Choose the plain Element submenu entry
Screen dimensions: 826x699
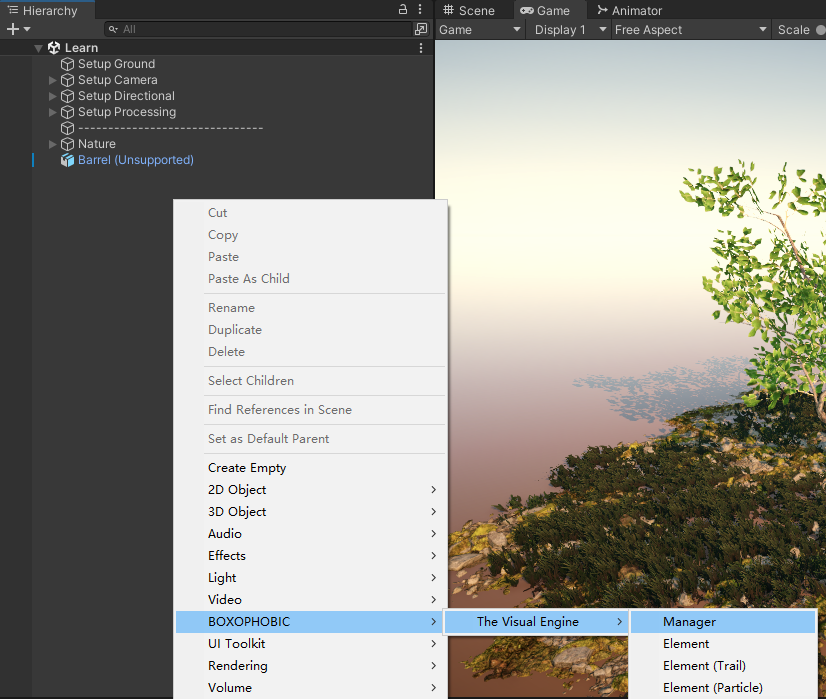click(x=723, y=644)
